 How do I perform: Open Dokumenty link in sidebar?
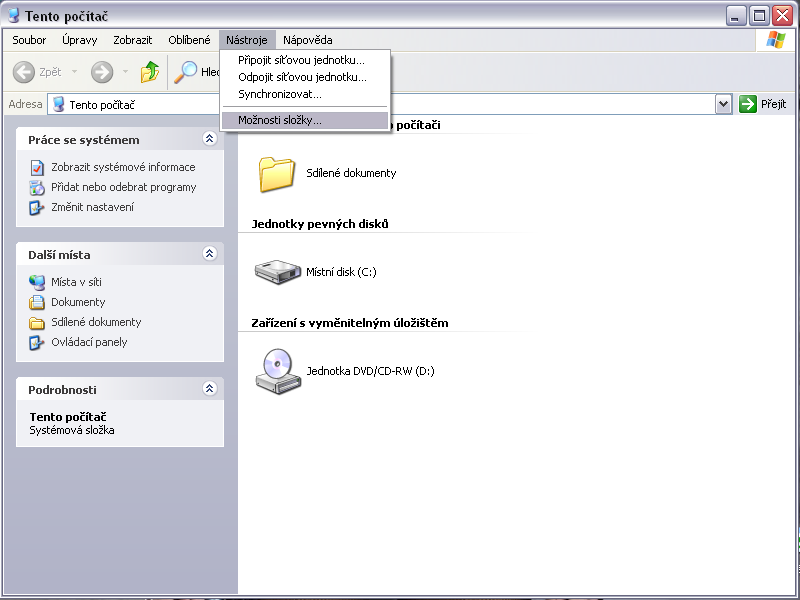click(78, 302)
